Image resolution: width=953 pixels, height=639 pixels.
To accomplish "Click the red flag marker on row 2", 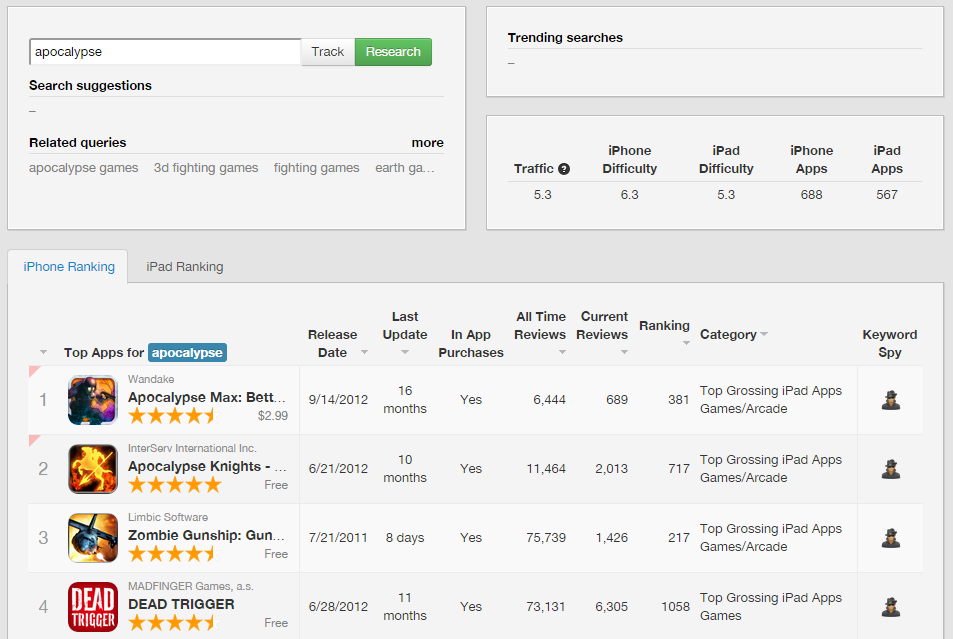I will 33,440.
